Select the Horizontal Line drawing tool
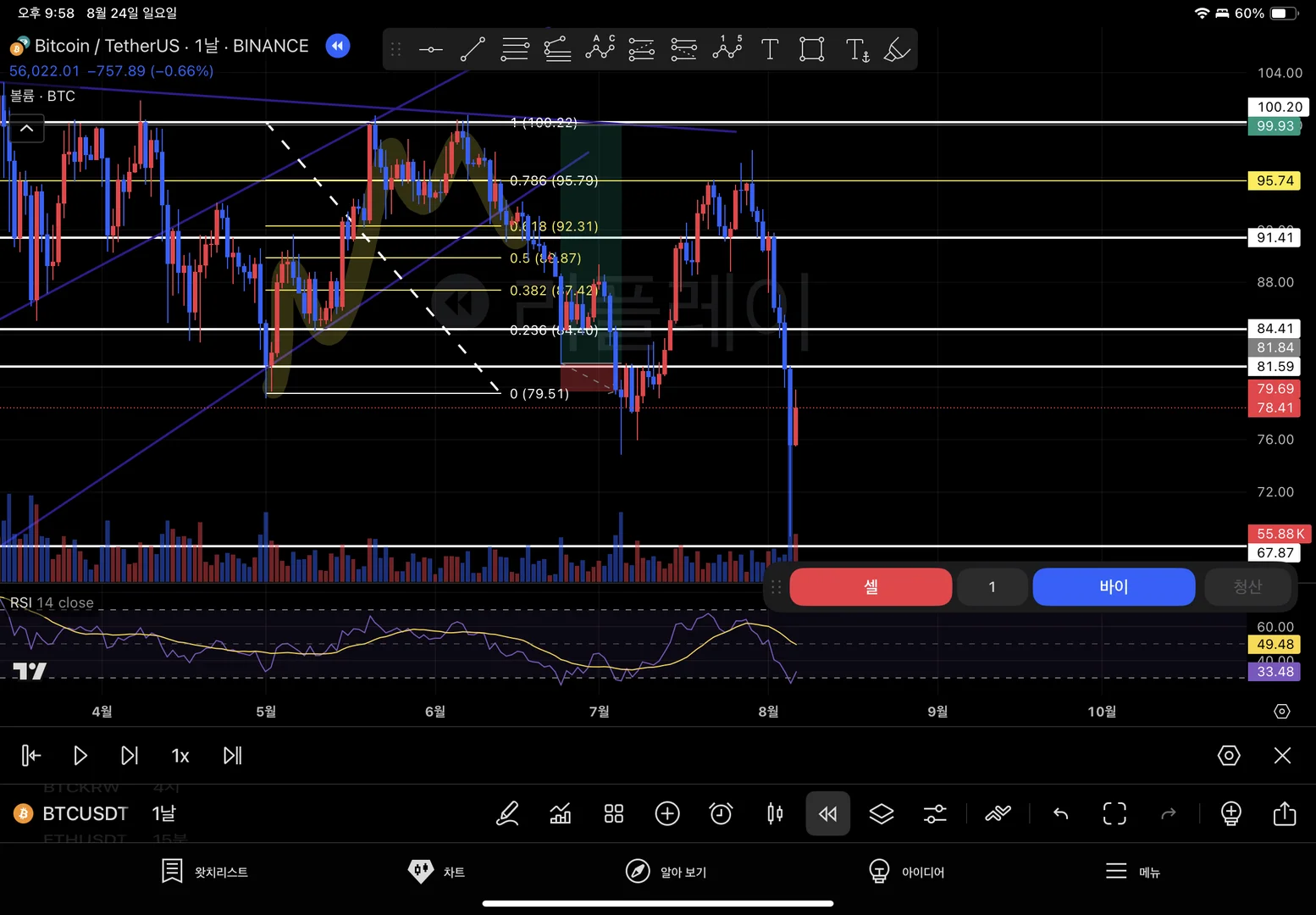The width and height of the screenshot is (1316, 915). point(430,49)
